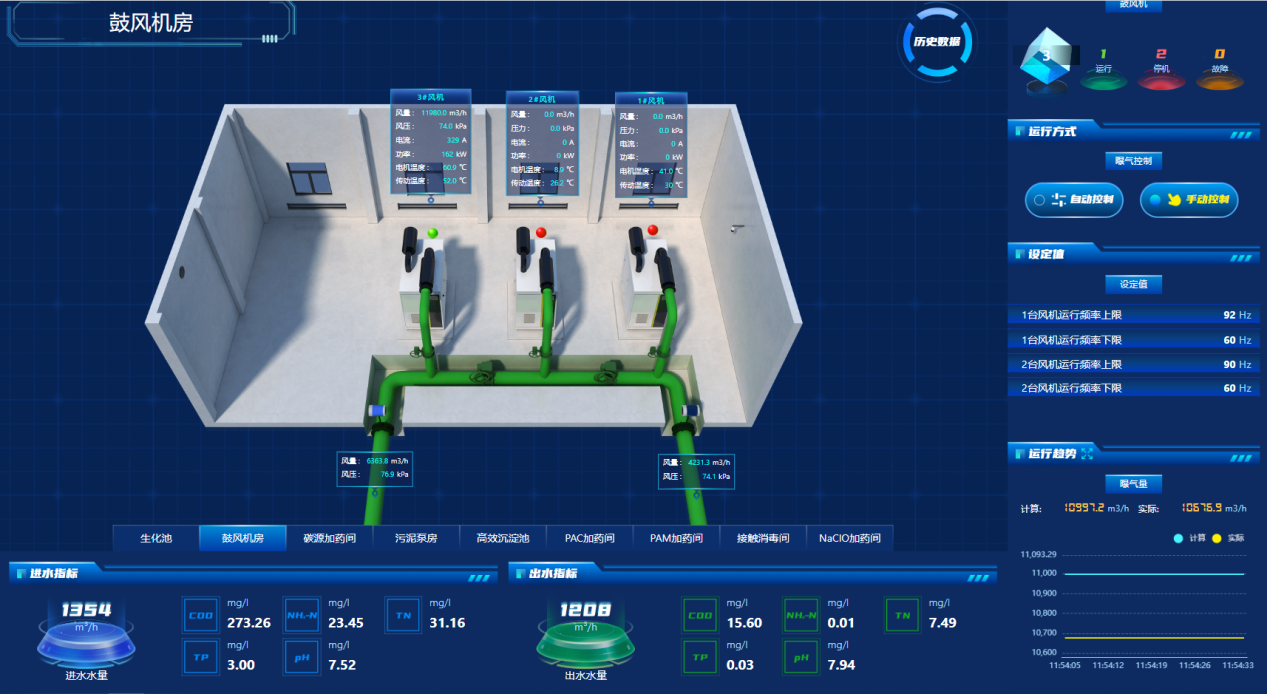Click the red 停机 status disc
Image resolution: width=1267 pixels, height=694 pixels.
(x=1160, y=81)
